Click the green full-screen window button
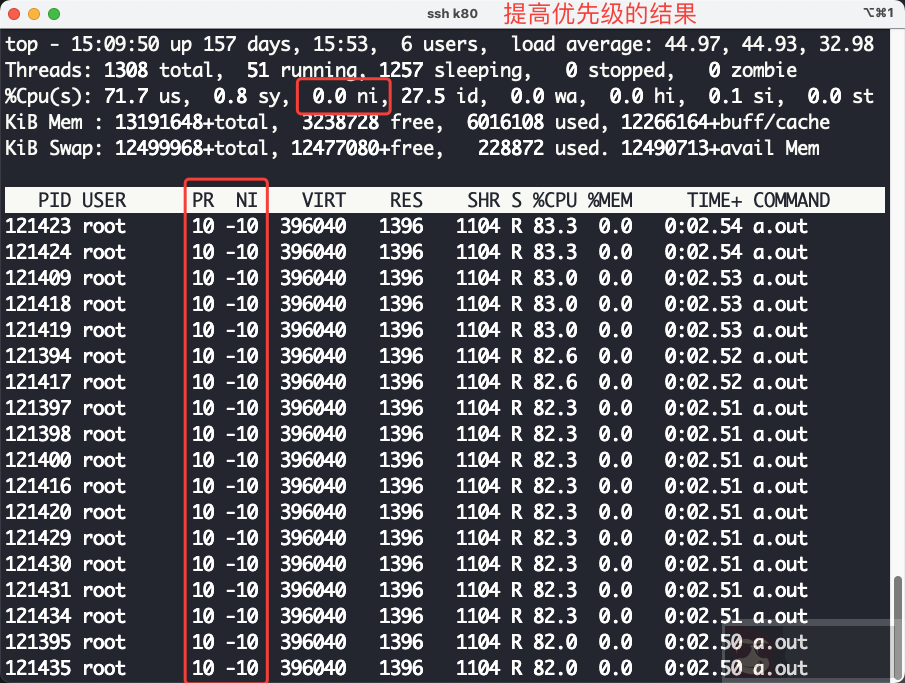Image resolution: width=905 pixels, height=683 pixels. click(53, 14)
